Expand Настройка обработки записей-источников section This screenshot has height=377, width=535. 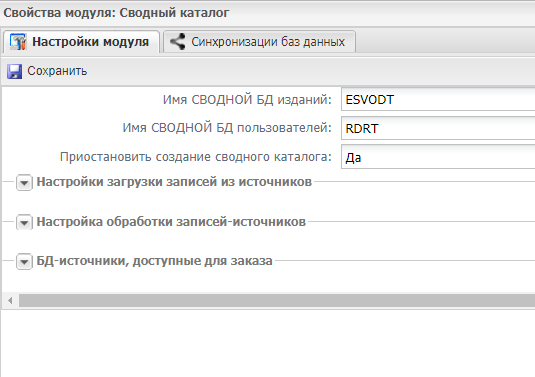tap(24, 222)
